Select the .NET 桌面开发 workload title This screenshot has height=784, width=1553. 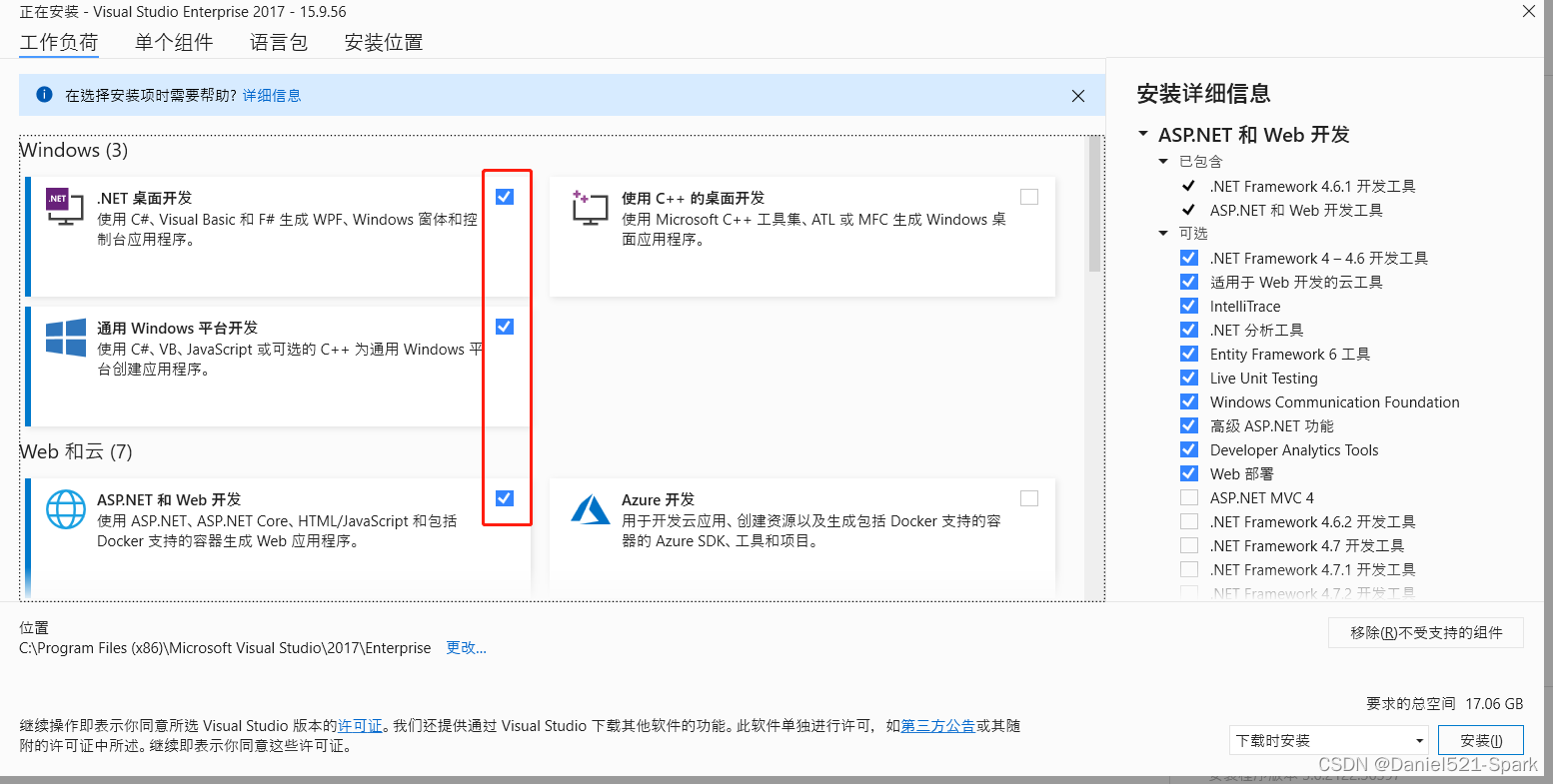144,198
